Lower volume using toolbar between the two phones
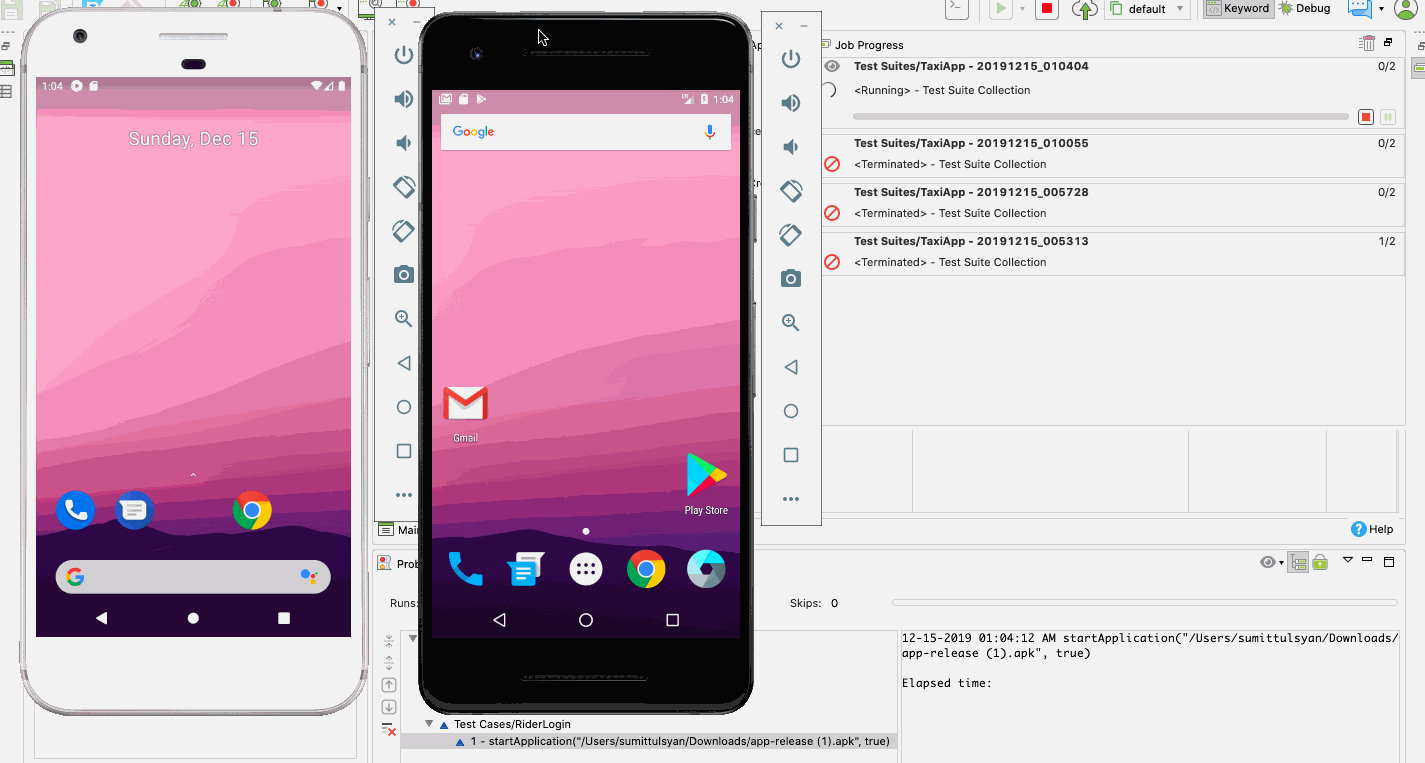This screenshot has height=763, width=1425. pyautogui.click(x=404, y=143)
